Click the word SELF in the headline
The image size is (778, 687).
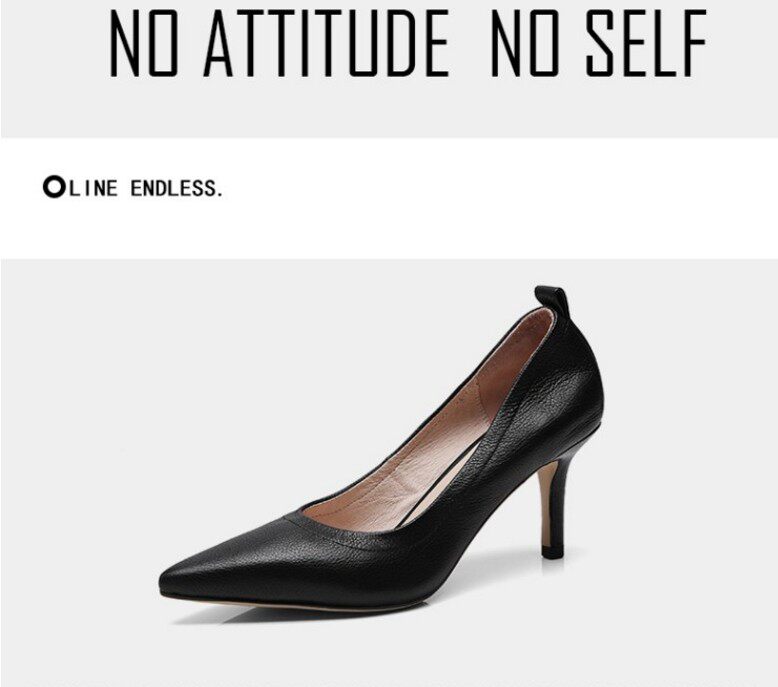pyautogui.click(x=647, y=44)
